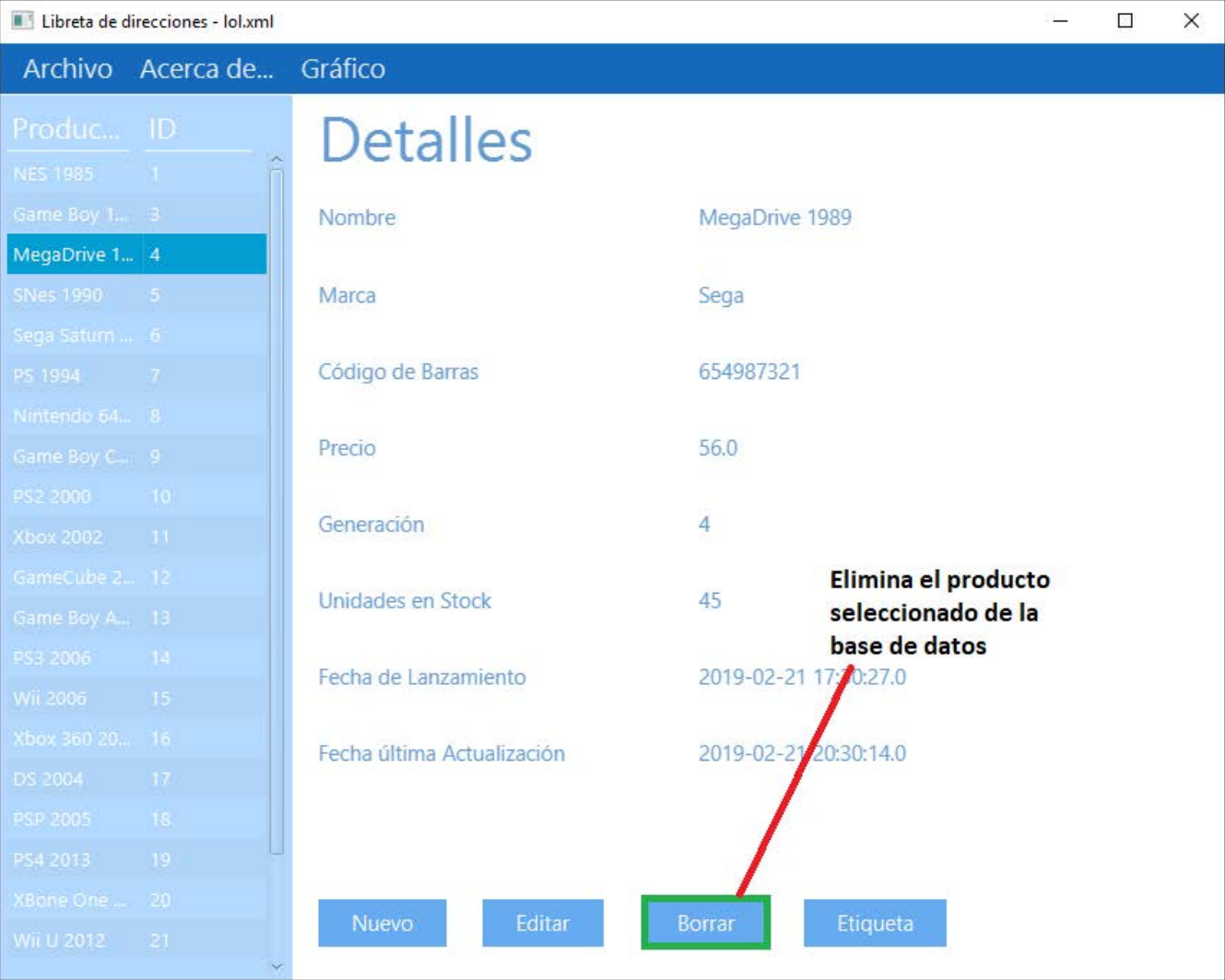Screen dimensions: 1225x980
Task: Select the NES 1985 row
Action: click(x=136, y=173)
